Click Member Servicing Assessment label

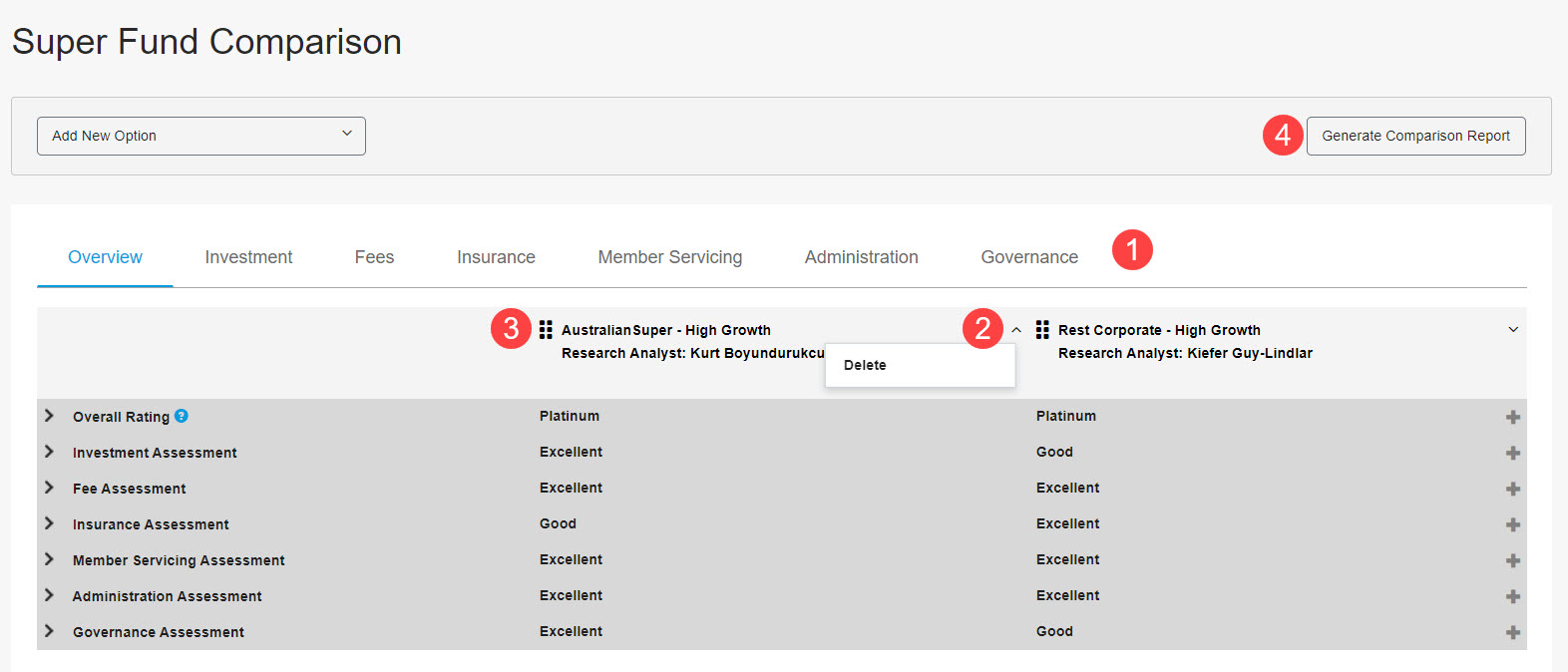coord(179,560)
